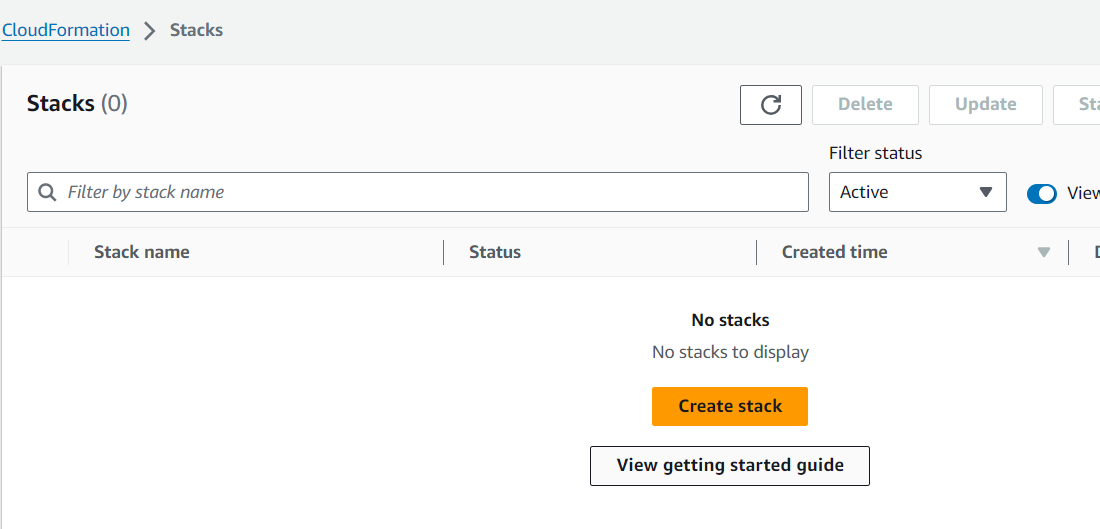The image size is (1100, 529).
Task: Click the refresh stacks icon button
Action: coord(770,105)
